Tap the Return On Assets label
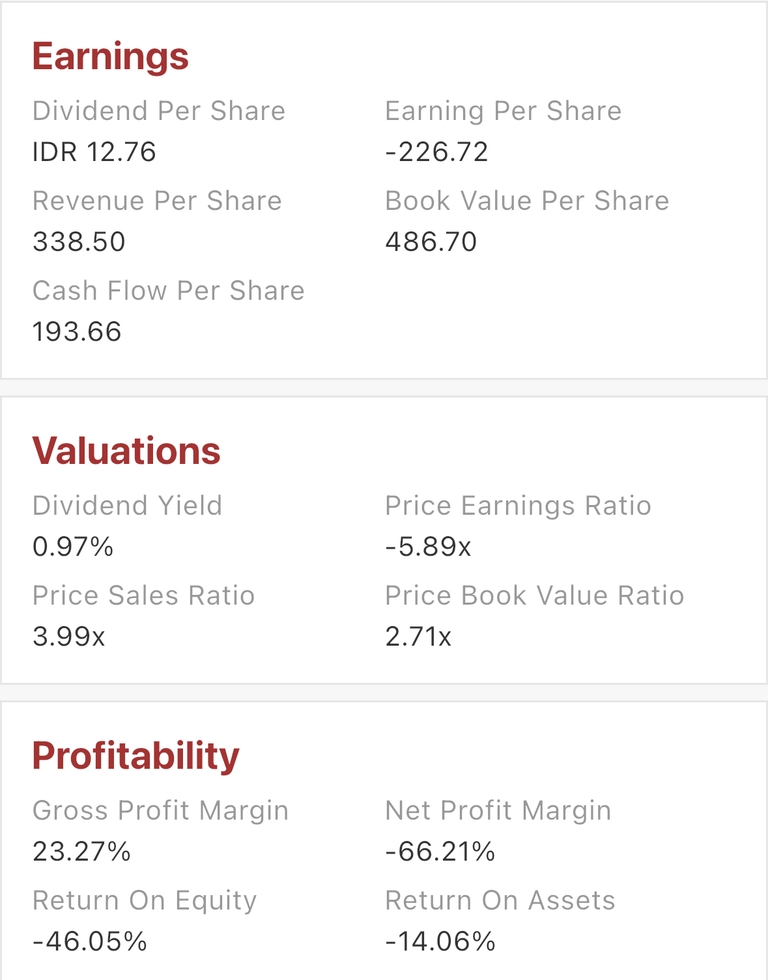The width and height of the screenshot is (768, 980). [x=500, y=901]
